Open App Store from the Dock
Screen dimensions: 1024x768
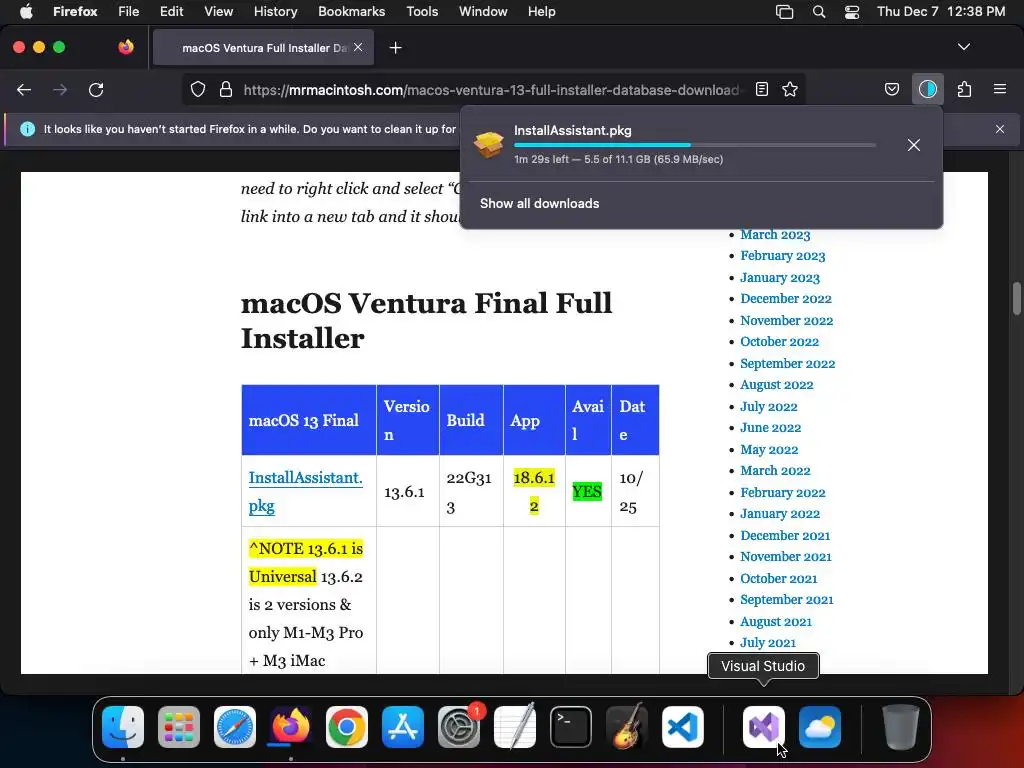403,727
